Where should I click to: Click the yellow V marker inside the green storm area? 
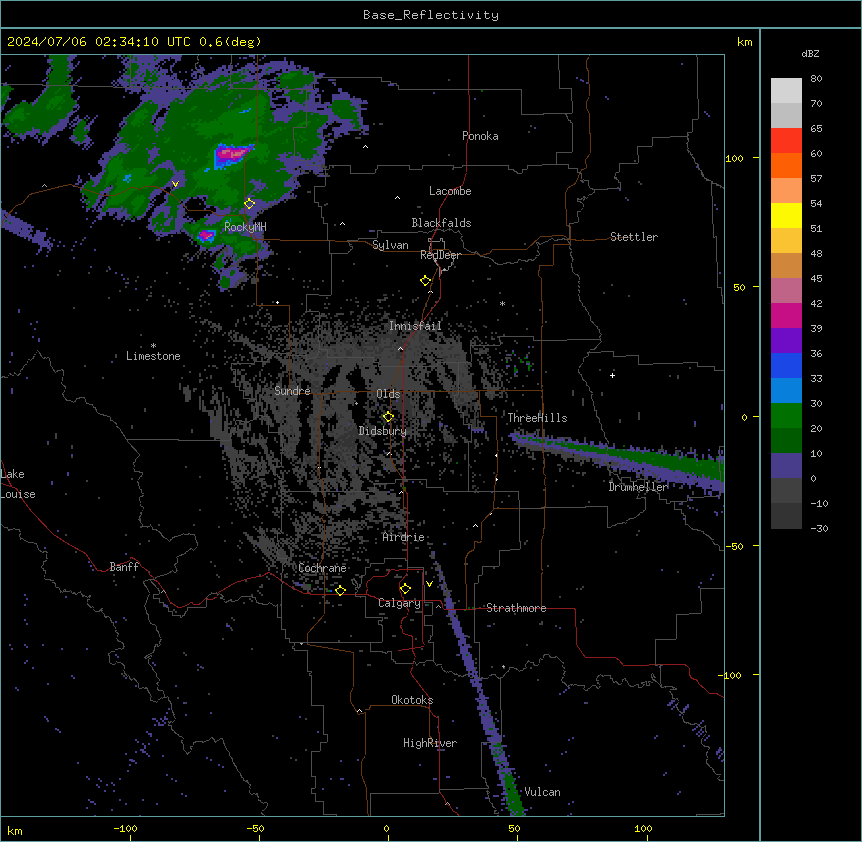point(175,184)
